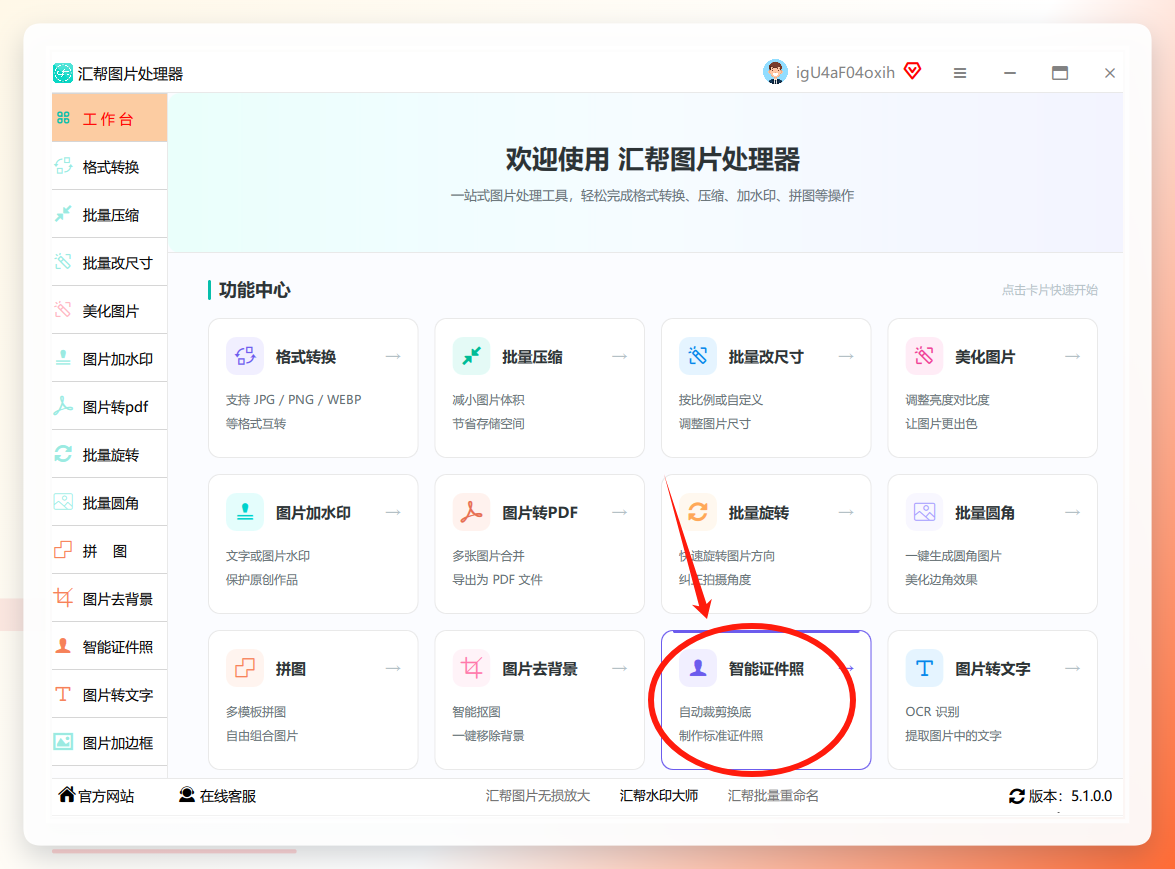Viewport: 1175px width, 869px height.
Task: Select 格式转换 in the sidebar
Action: tap(109, 166)
